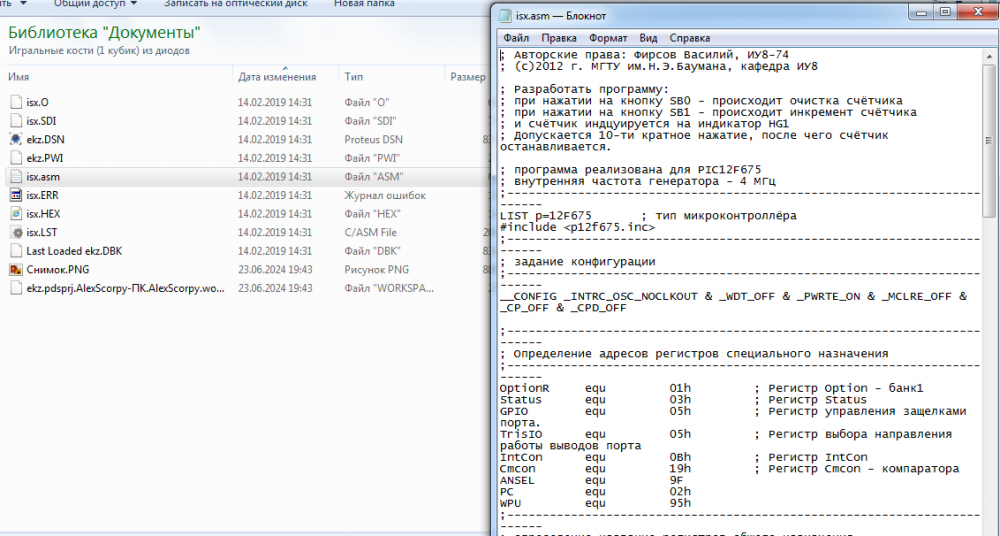This screenshot has height=536, width=1000.
Task: Click the Notepad vertical scrollbar track
Action: [989, 380]
